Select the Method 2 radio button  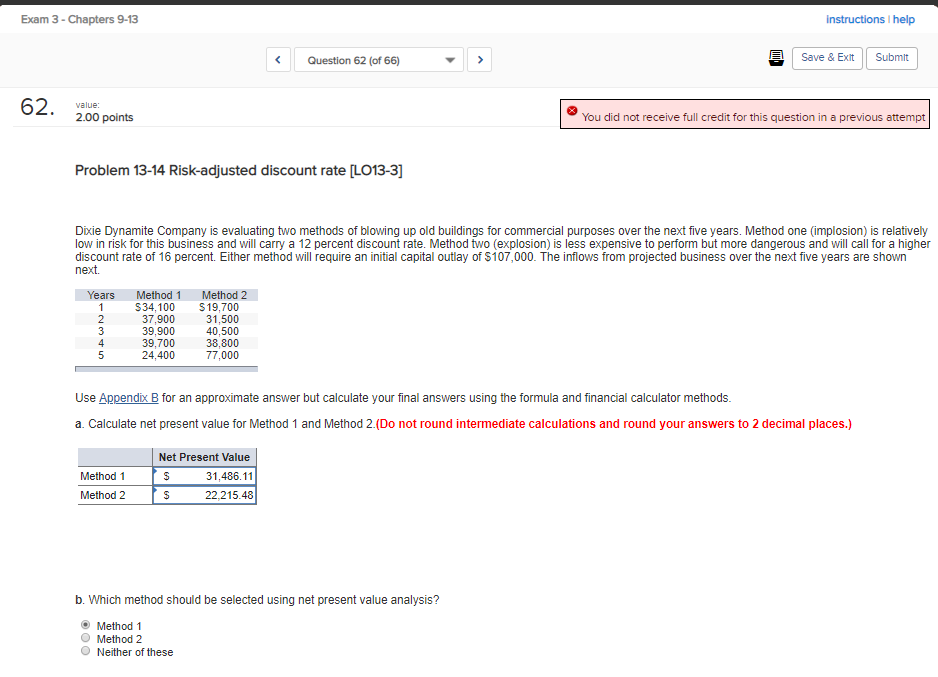[x=86, y=638]
